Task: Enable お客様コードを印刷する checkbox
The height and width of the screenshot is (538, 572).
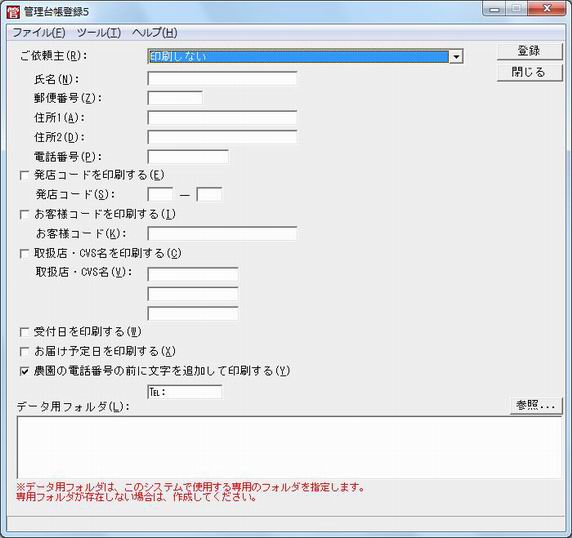Action: coord(24,214)
